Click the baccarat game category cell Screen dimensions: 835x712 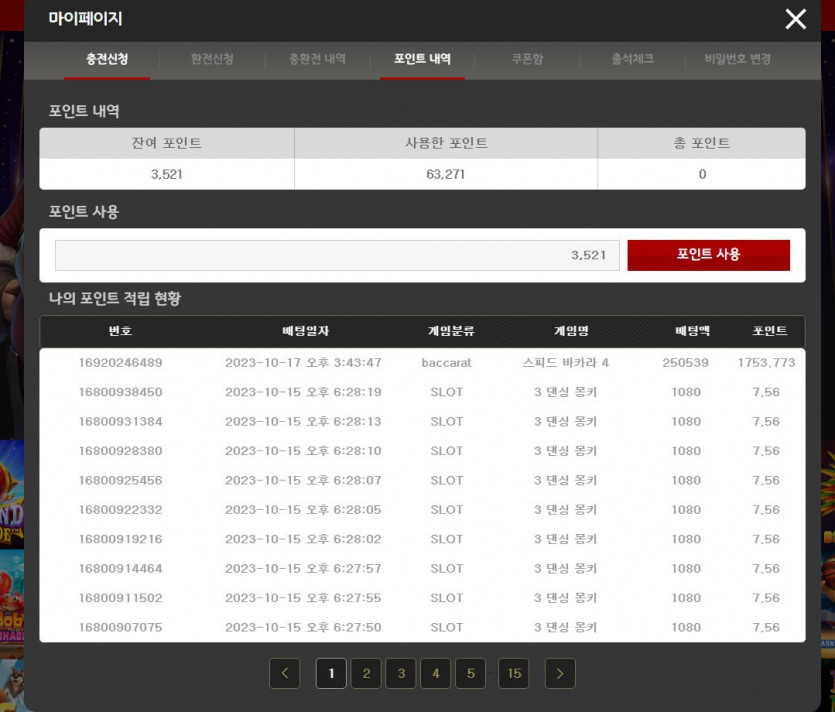pos(446,363)
